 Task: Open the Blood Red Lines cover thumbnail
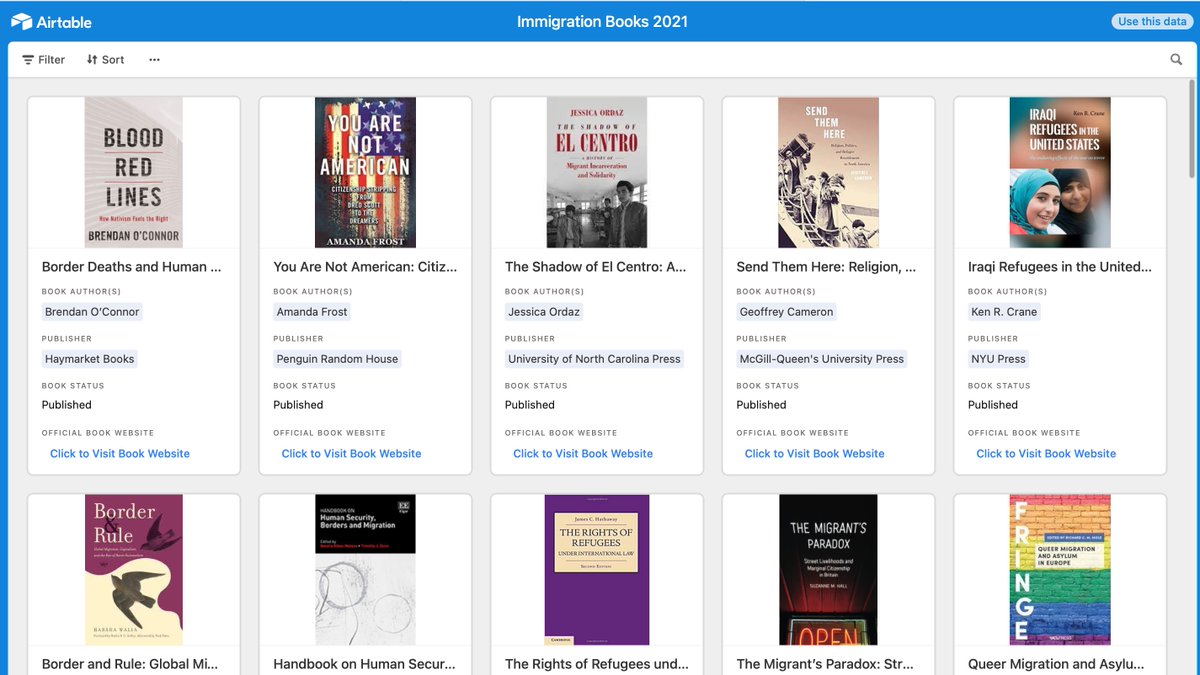(134, 172)
